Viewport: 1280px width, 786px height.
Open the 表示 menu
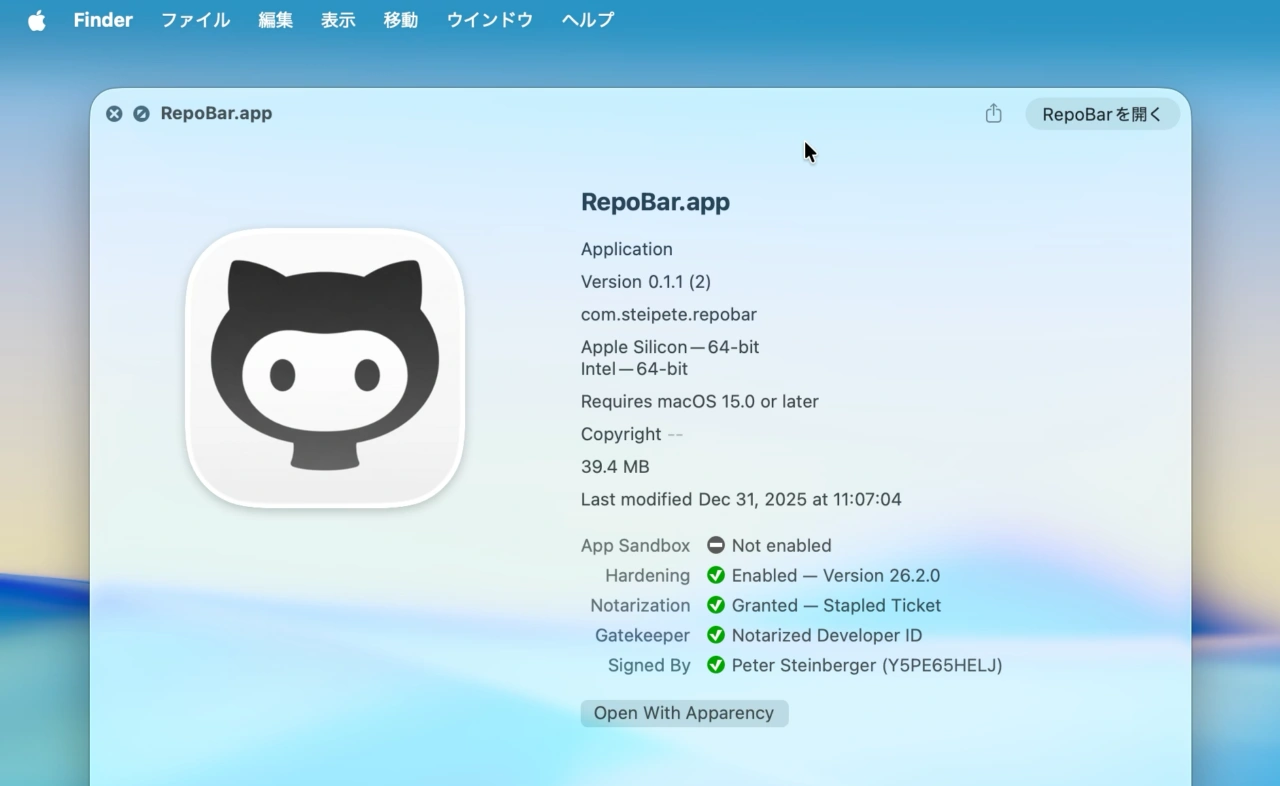(338, 20)
